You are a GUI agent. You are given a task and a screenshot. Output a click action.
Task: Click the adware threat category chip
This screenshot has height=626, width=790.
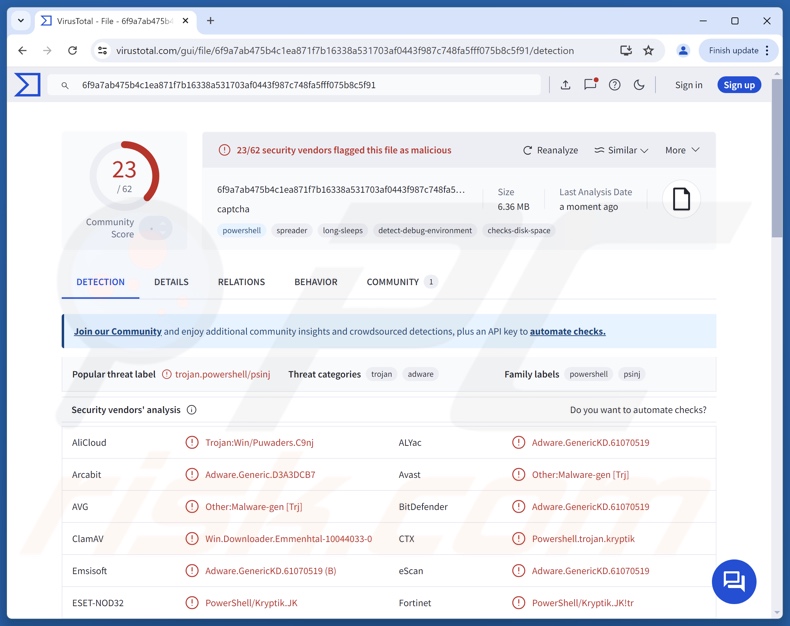(x=420, y=374)
